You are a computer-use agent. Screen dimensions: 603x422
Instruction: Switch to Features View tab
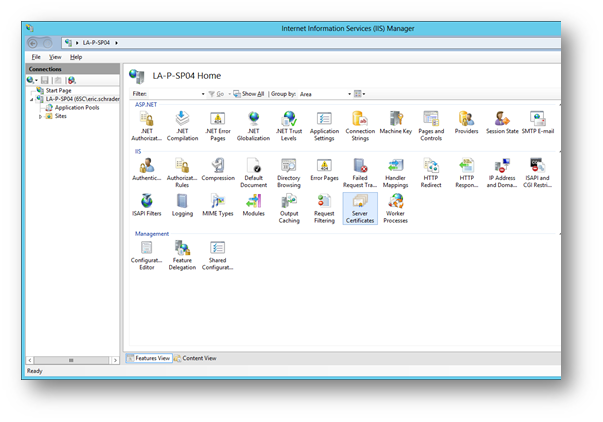148,358
